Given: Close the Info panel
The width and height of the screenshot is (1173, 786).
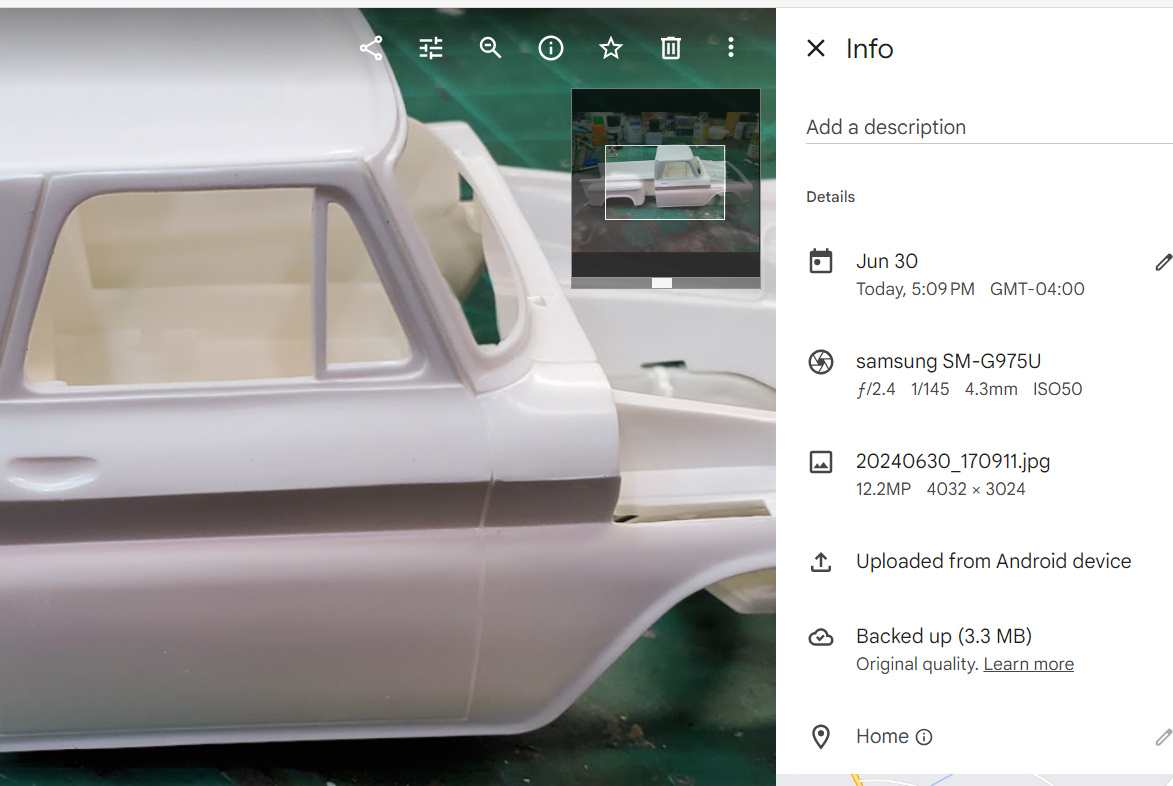Looking at the screenshot, I should tap(816, 48).
